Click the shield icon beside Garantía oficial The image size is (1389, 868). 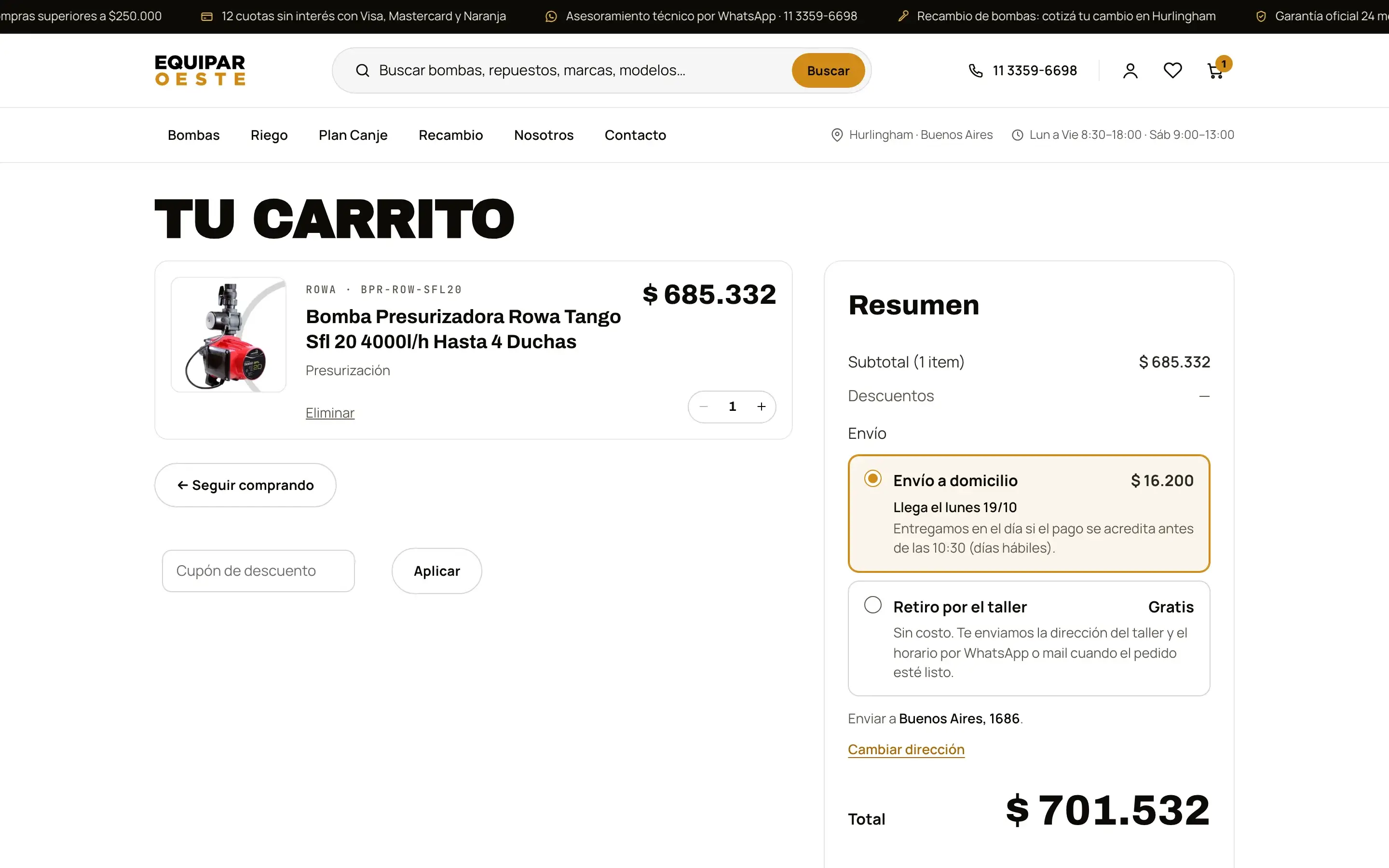point(1261,17)
